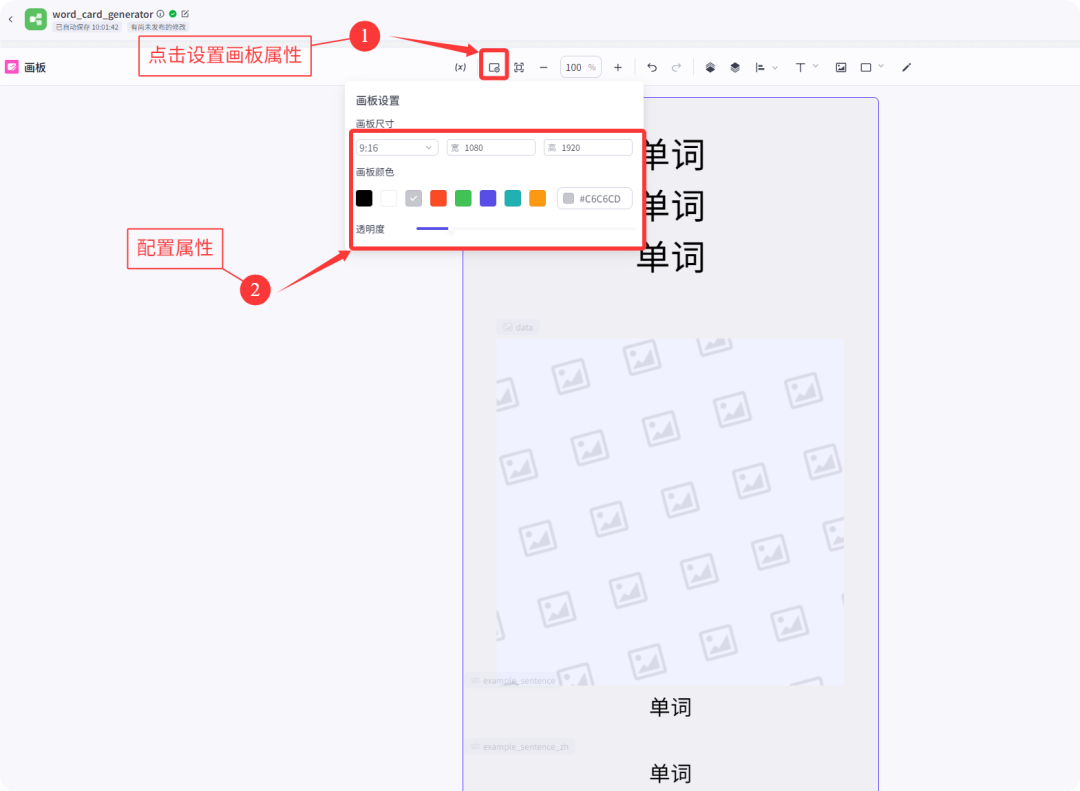Open the 9:16 aspect ratio dropdown
This screenshot has height=791, width=1080.
[x=396, y=147]
